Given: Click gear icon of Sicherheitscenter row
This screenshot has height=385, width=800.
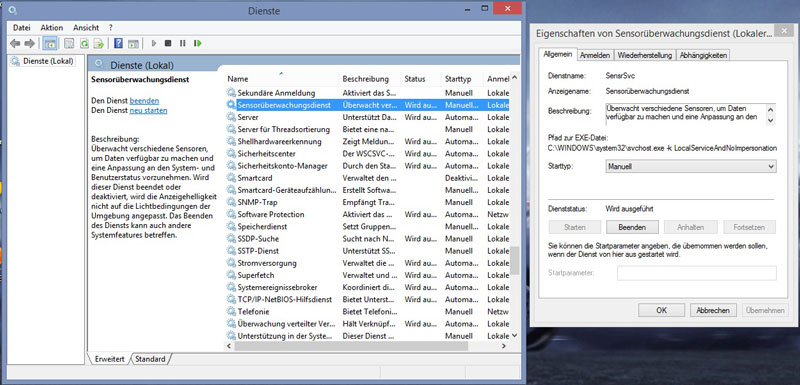Looking at the screenshot, I should 232,154.
